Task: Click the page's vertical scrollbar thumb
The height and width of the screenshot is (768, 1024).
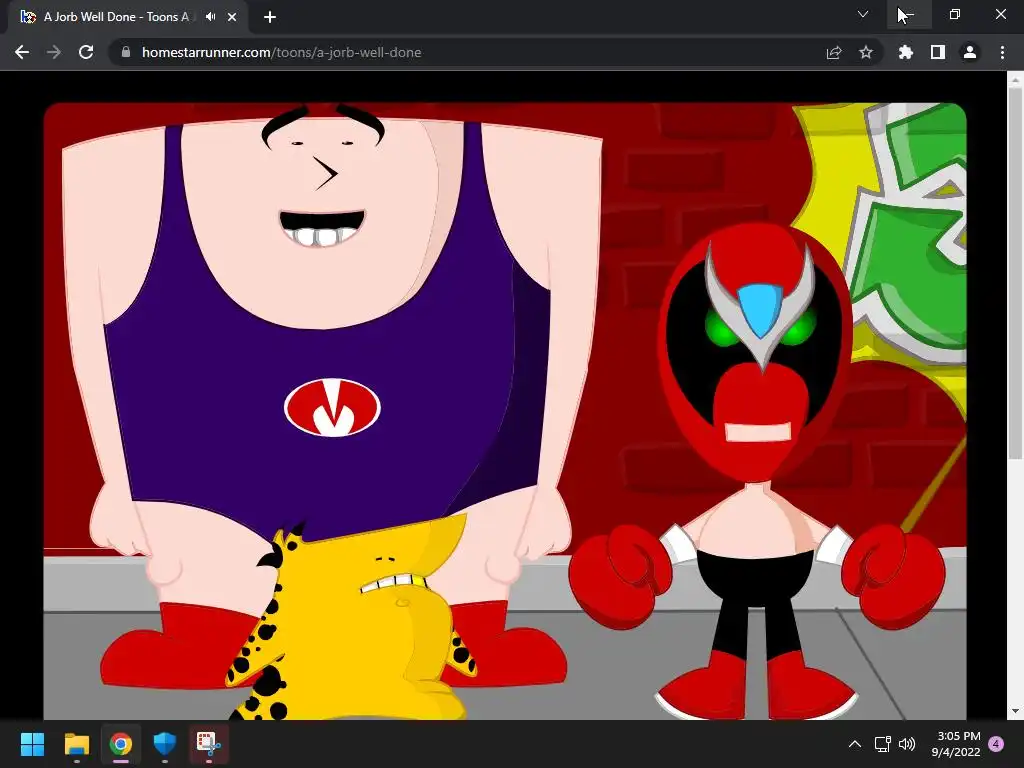Action: [x=1015, y=274]
